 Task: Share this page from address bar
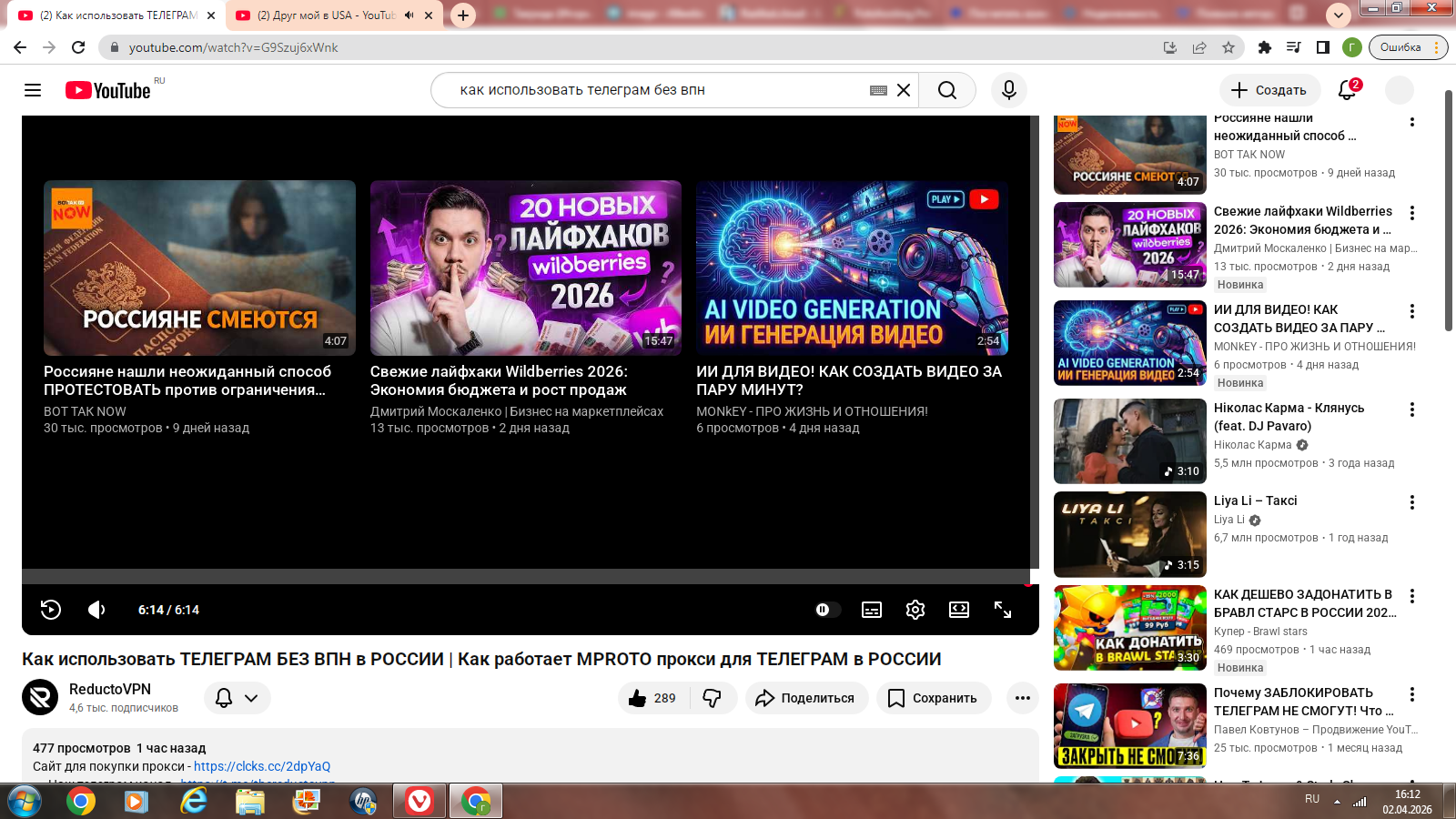click(x=1199, y=47)
